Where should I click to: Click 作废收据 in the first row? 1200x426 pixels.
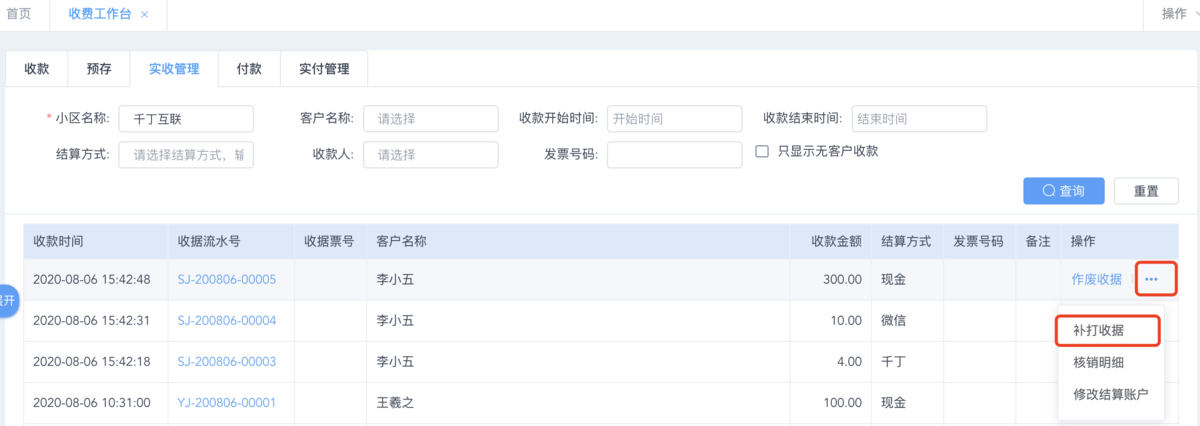[1096, 279]
